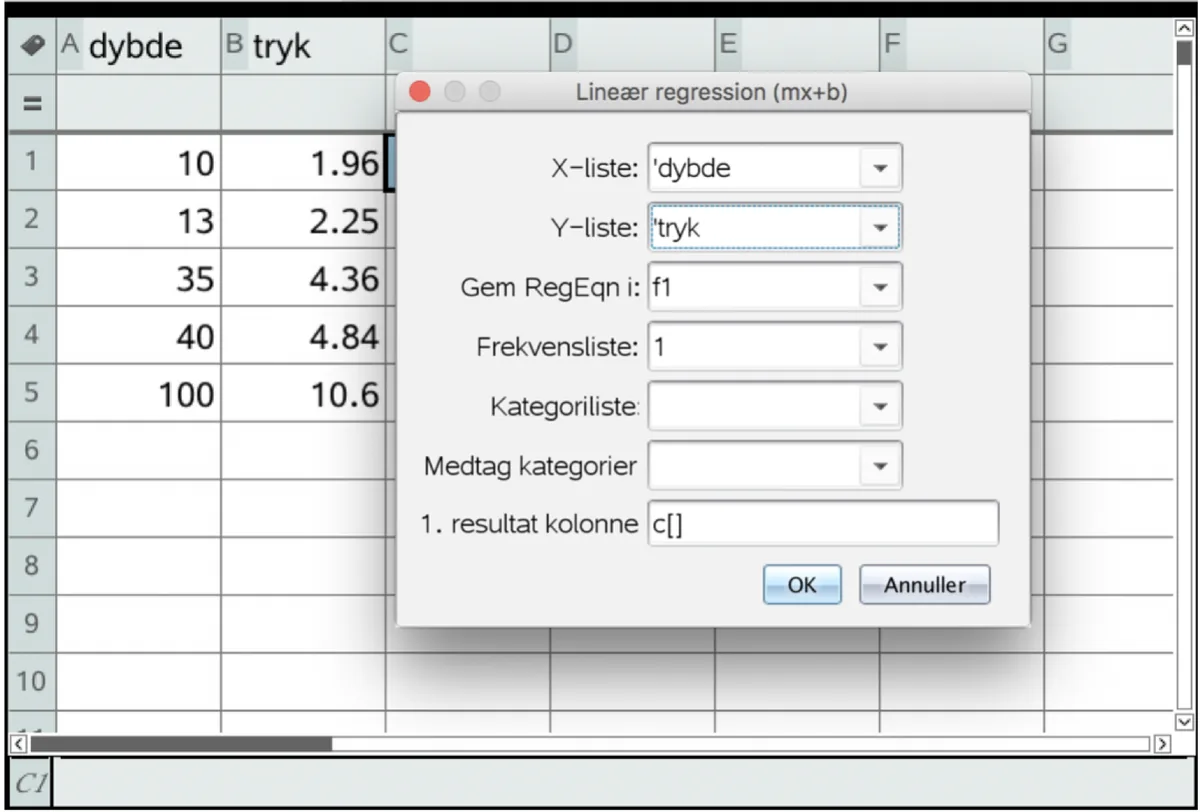The height and width of the screenshot is (812, 1200).
Task: Select row header 10
Action: (30, 683)
